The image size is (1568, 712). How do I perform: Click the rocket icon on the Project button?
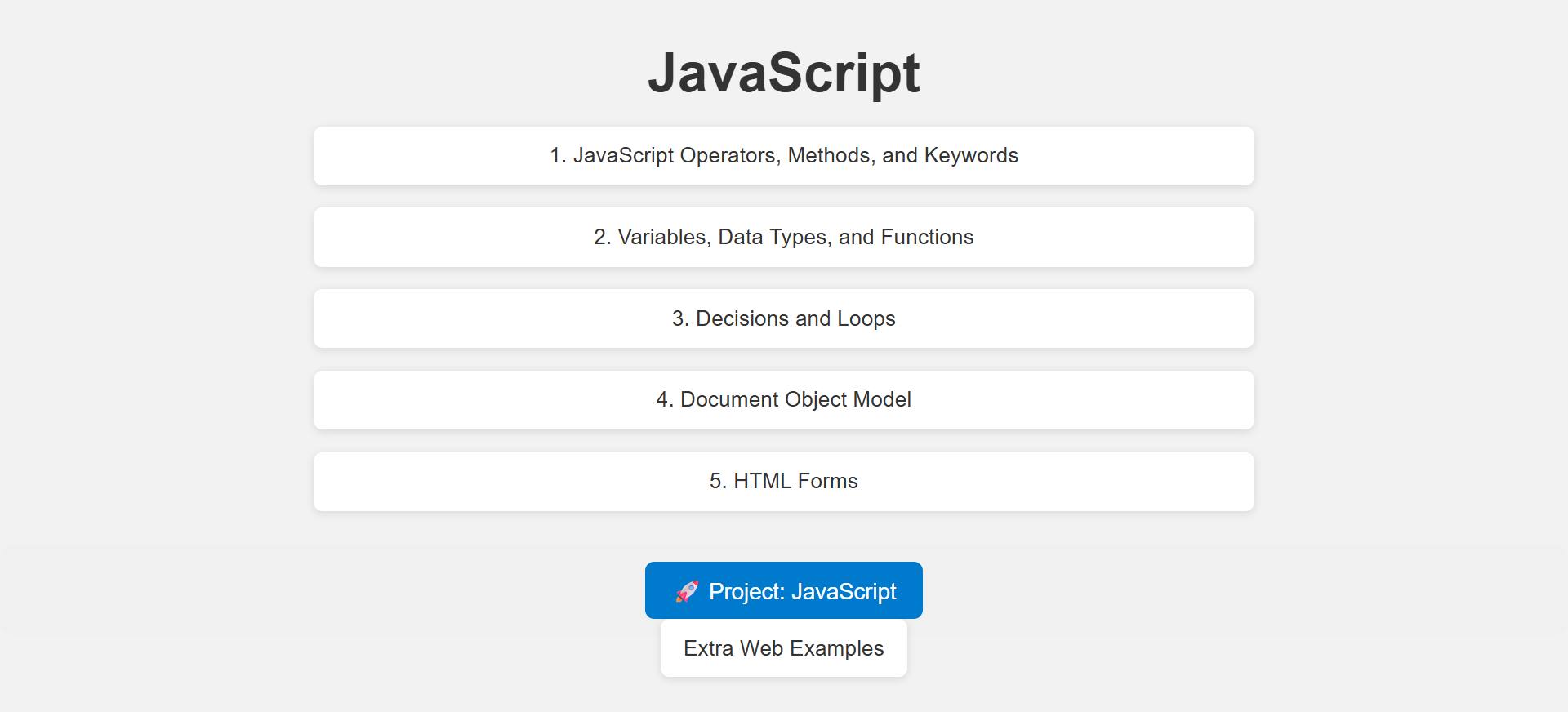point(687,591)
